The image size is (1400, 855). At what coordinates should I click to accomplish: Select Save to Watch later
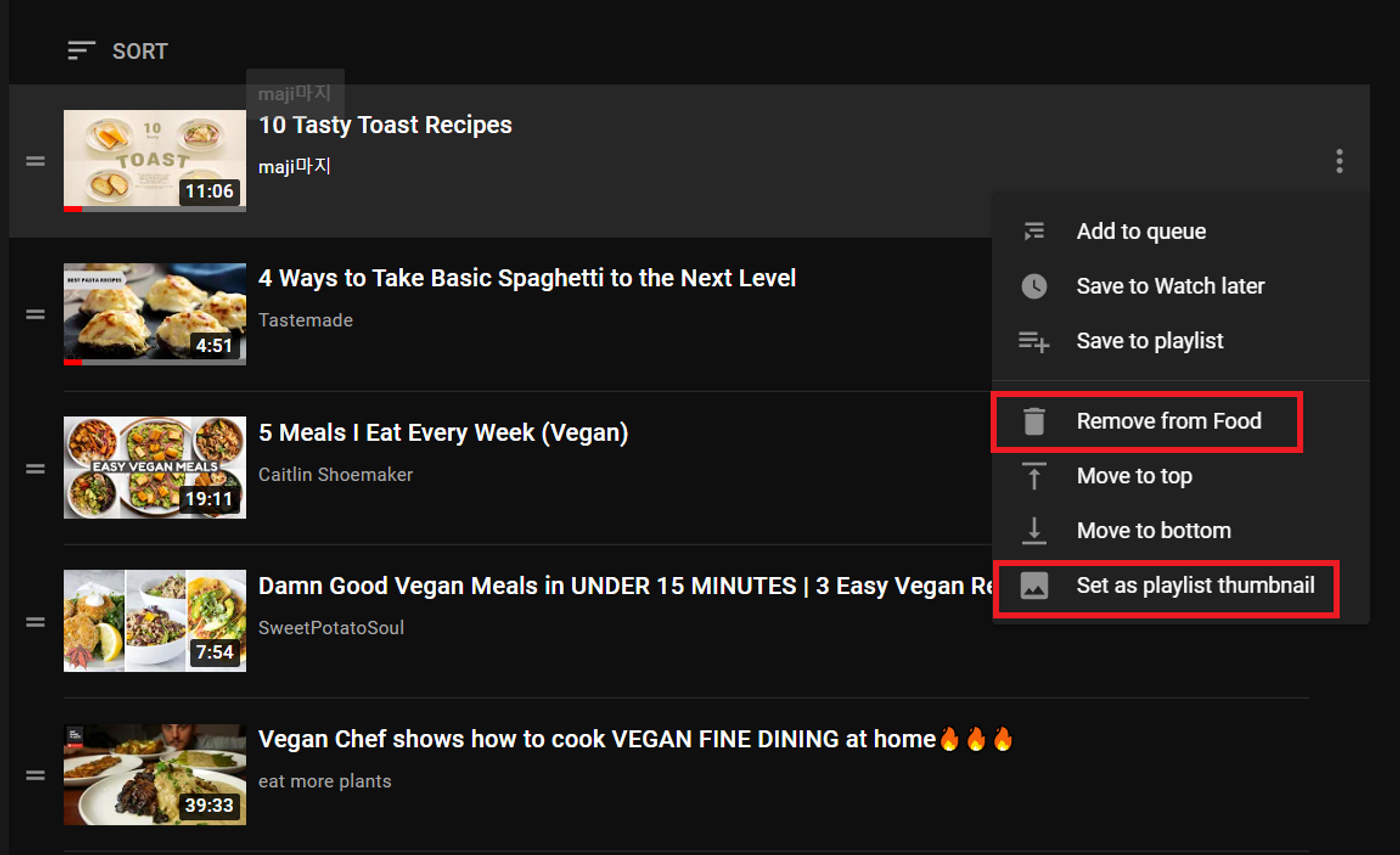click(x=1170, y=286)
